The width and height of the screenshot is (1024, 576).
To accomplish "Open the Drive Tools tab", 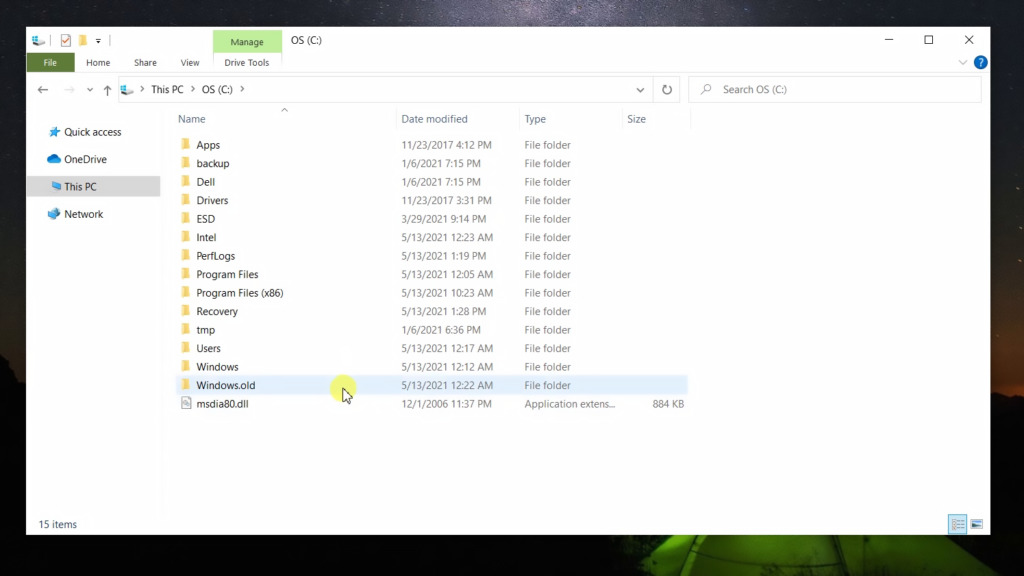I will pos(247,63).
